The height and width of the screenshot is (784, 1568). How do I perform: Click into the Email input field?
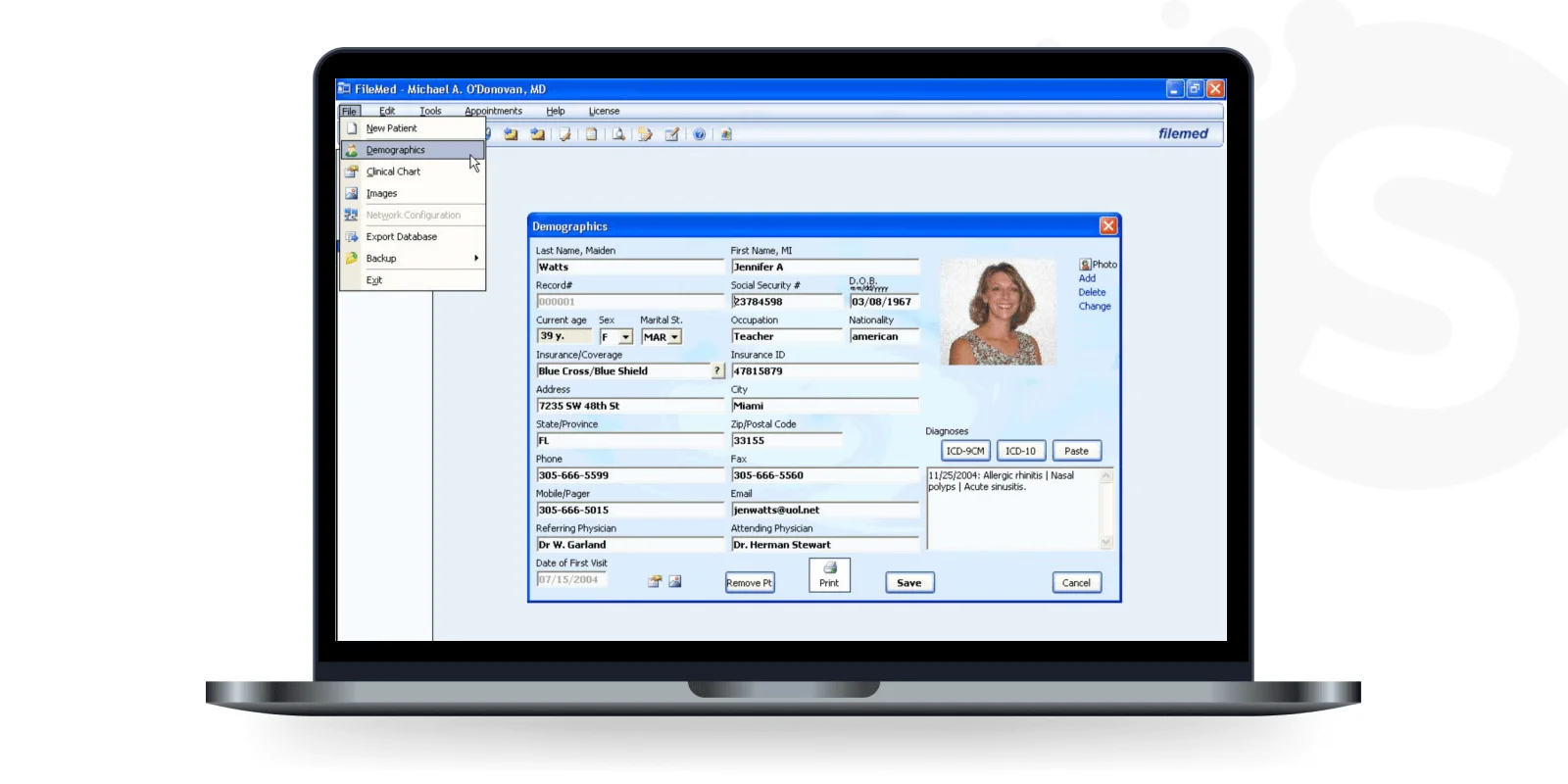tap(824, 511)
